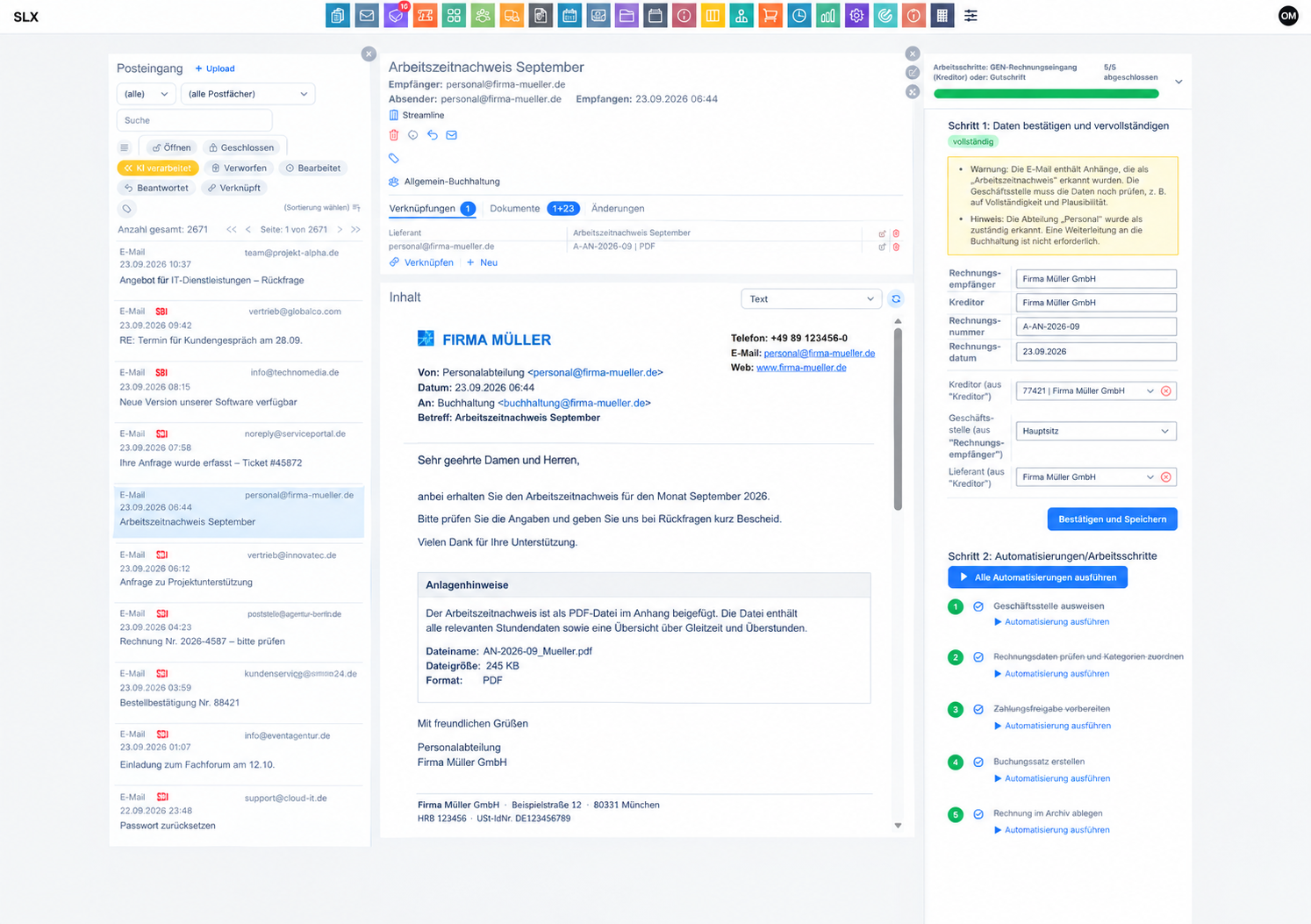Click the tag icon below email actions
1311x924 pixels.
pos(394,159)
